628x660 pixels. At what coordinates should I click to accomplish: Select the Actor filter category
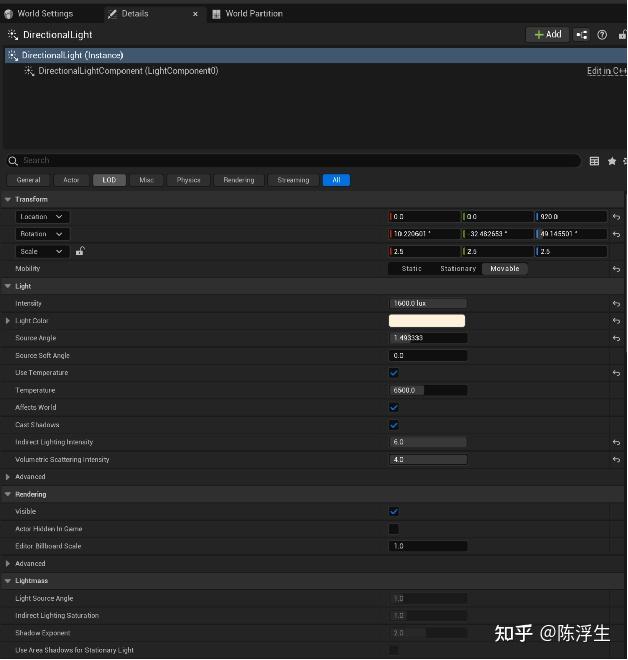click(71, 180)
